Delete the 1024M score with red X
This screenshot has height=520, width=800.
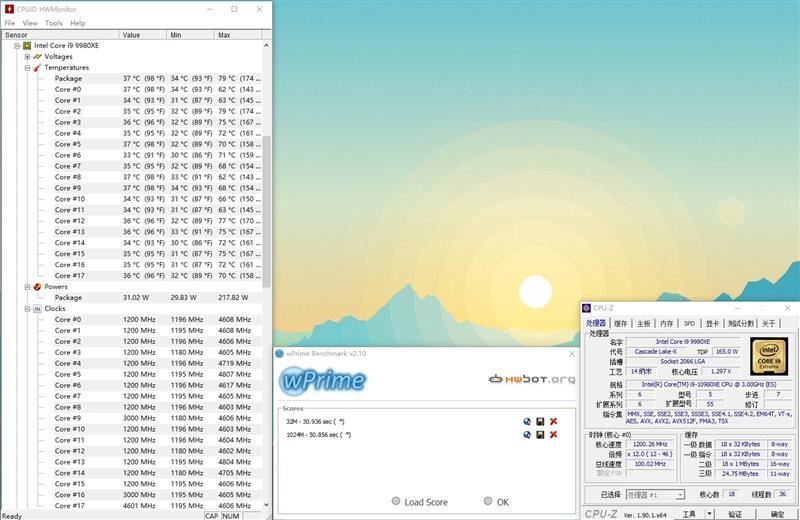point(554,435)
